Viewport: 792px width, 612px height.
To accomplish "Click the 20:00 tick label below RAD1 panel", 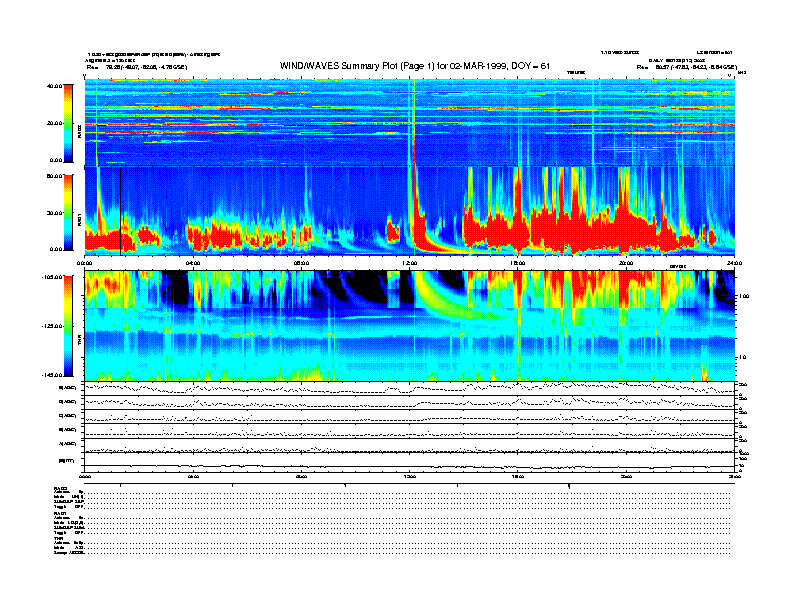I will 626,263.
